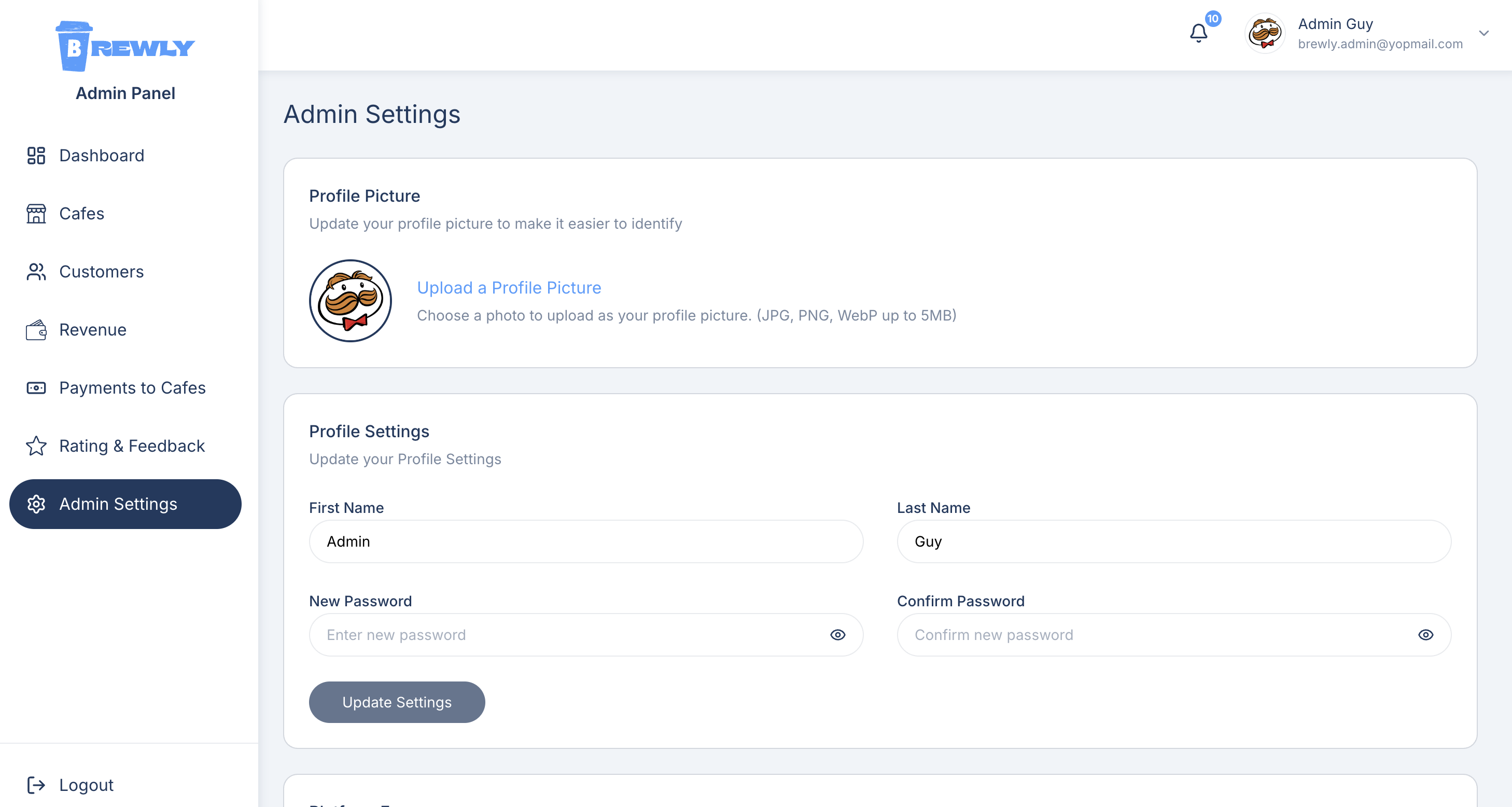Open the Customers menu item
The height and width of the screenshot is (807, 1512).
(125, 272)
